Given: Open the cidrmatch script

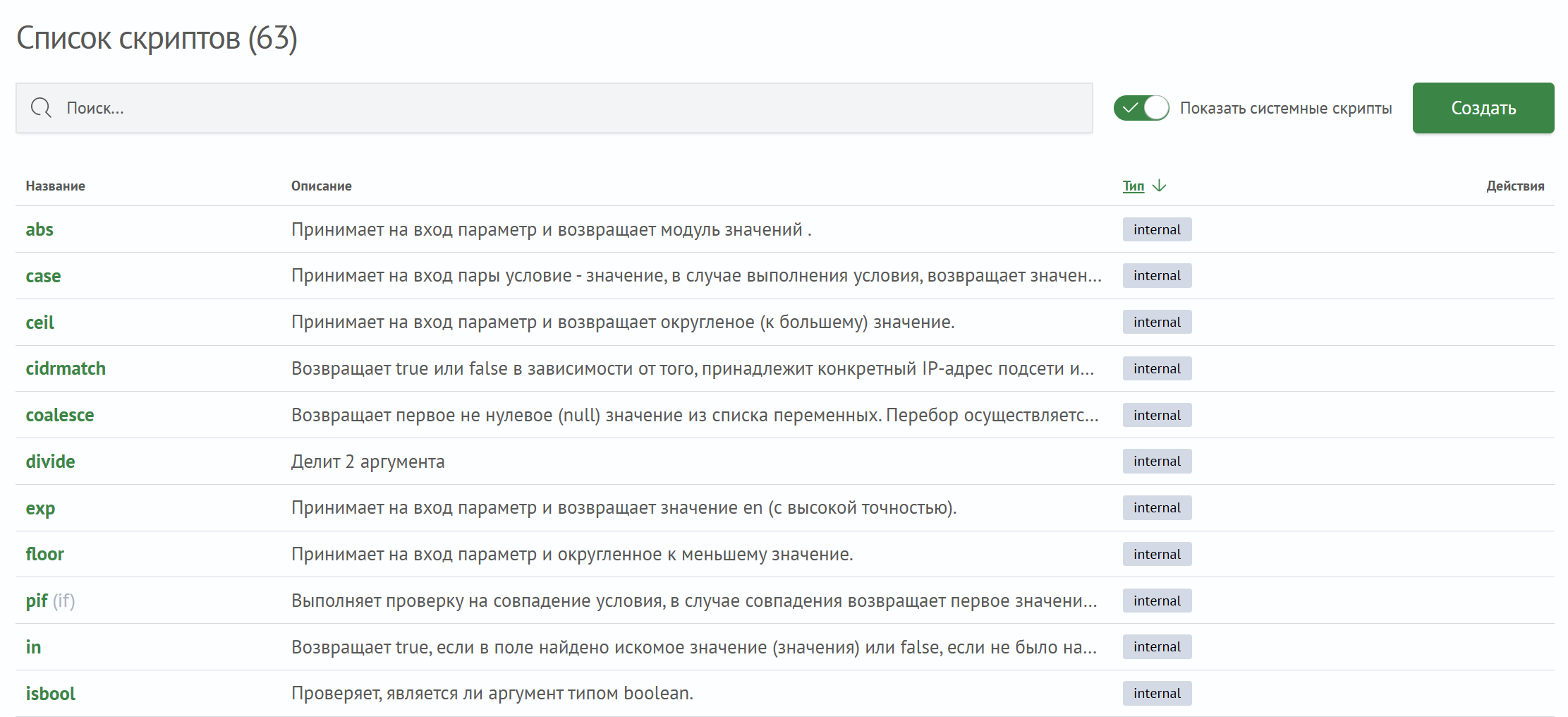Looking at the screenshot, I should (x=66, y=368).
